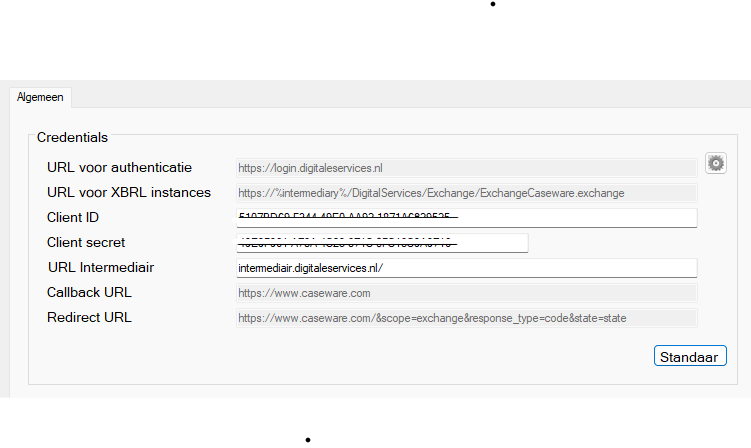Click the black dot above the dialog
The width and height of the screenshot is (751, 448).
[493, 4]
